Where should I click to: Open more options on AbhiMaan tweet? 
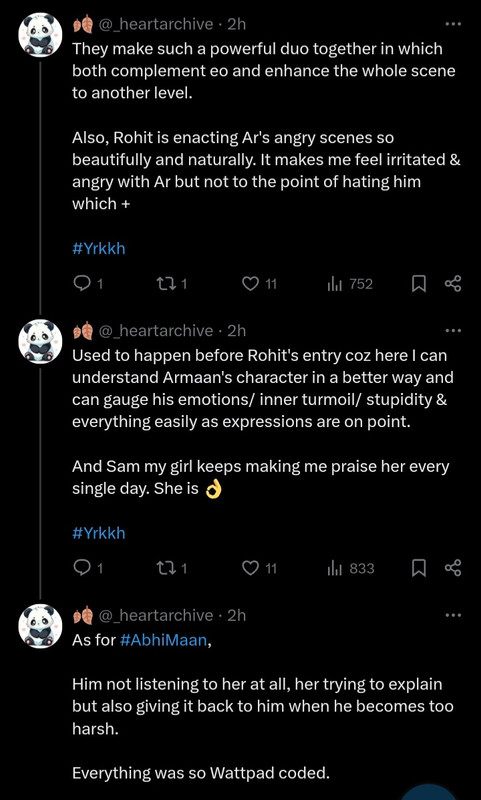pyautogui.click(x=453, y=615)
